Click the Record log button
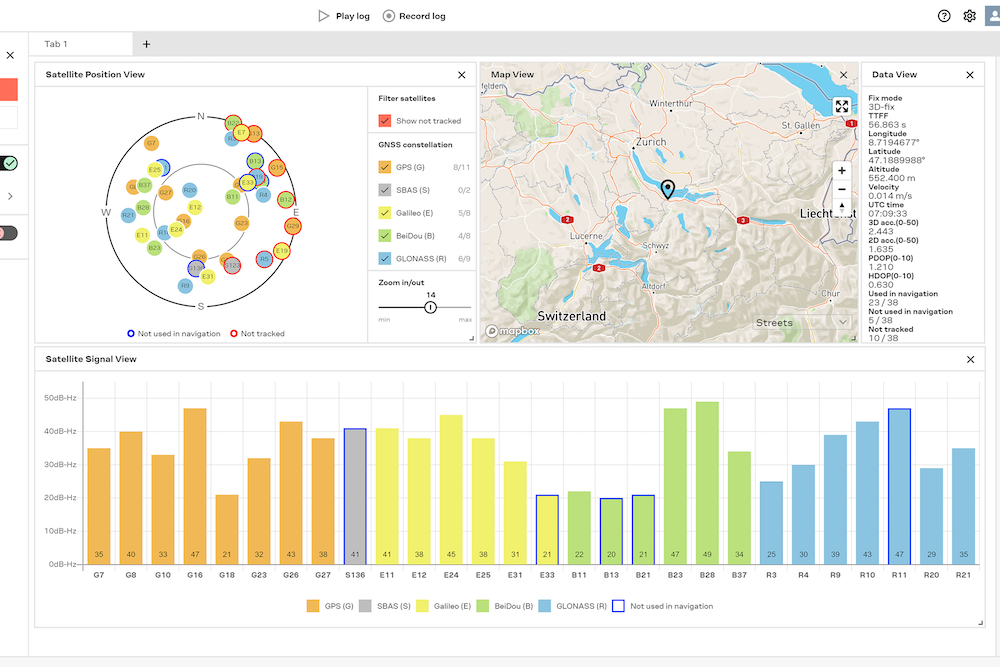Viewport: 1000px width, 667px height. click(x=414, y=15)
